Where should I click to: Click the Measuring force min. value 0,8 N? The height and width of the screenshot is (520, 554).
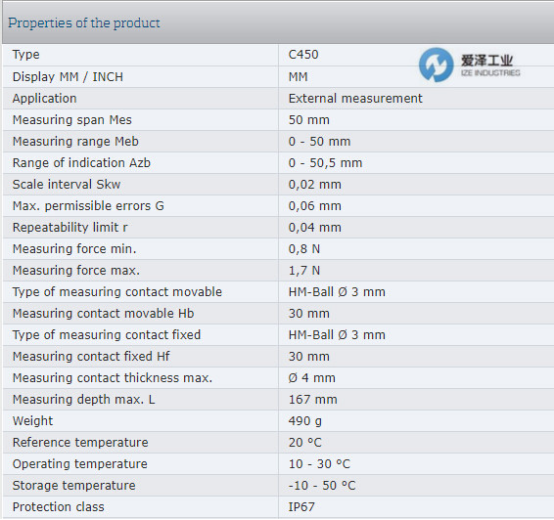[x=304, y=249]
